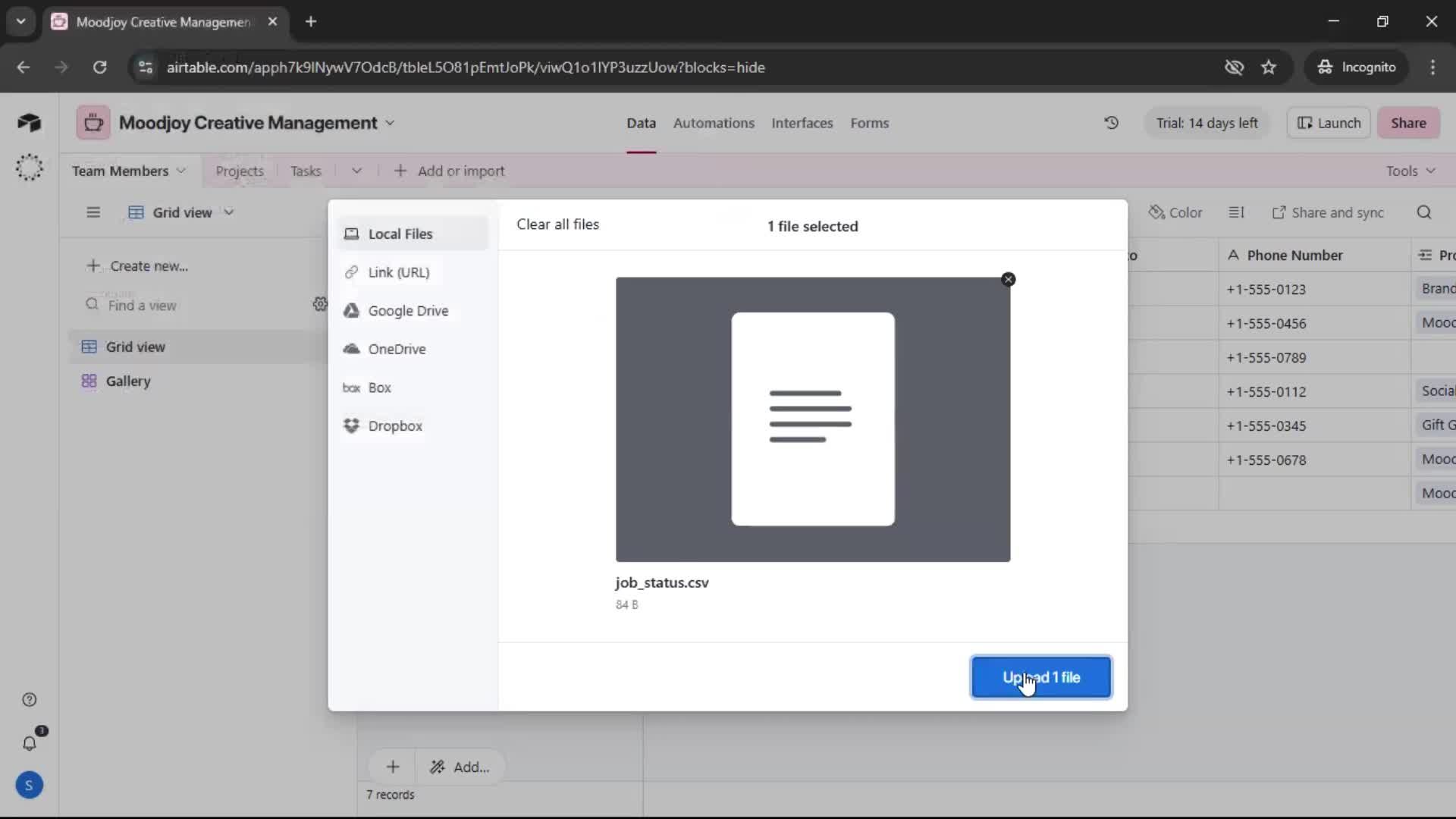Image resolution: width=1456 pixels, height=819 pixels.
Task: Switch to Automations tab
Action: [x=714, y=123]
